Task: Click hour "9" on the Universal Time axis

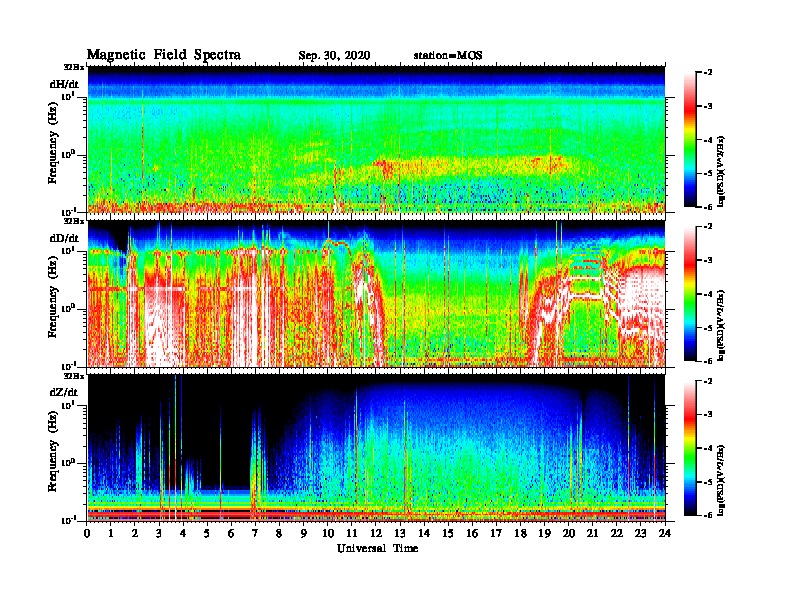Action: point(304,533)
